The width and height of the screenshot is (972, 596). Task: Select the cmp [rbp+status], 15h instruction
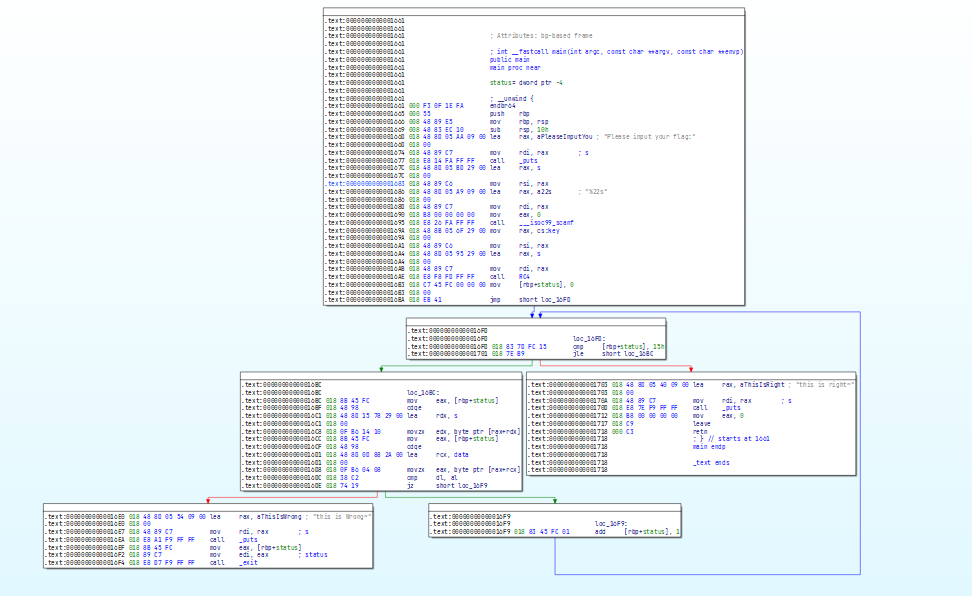[x=619, y=346]
